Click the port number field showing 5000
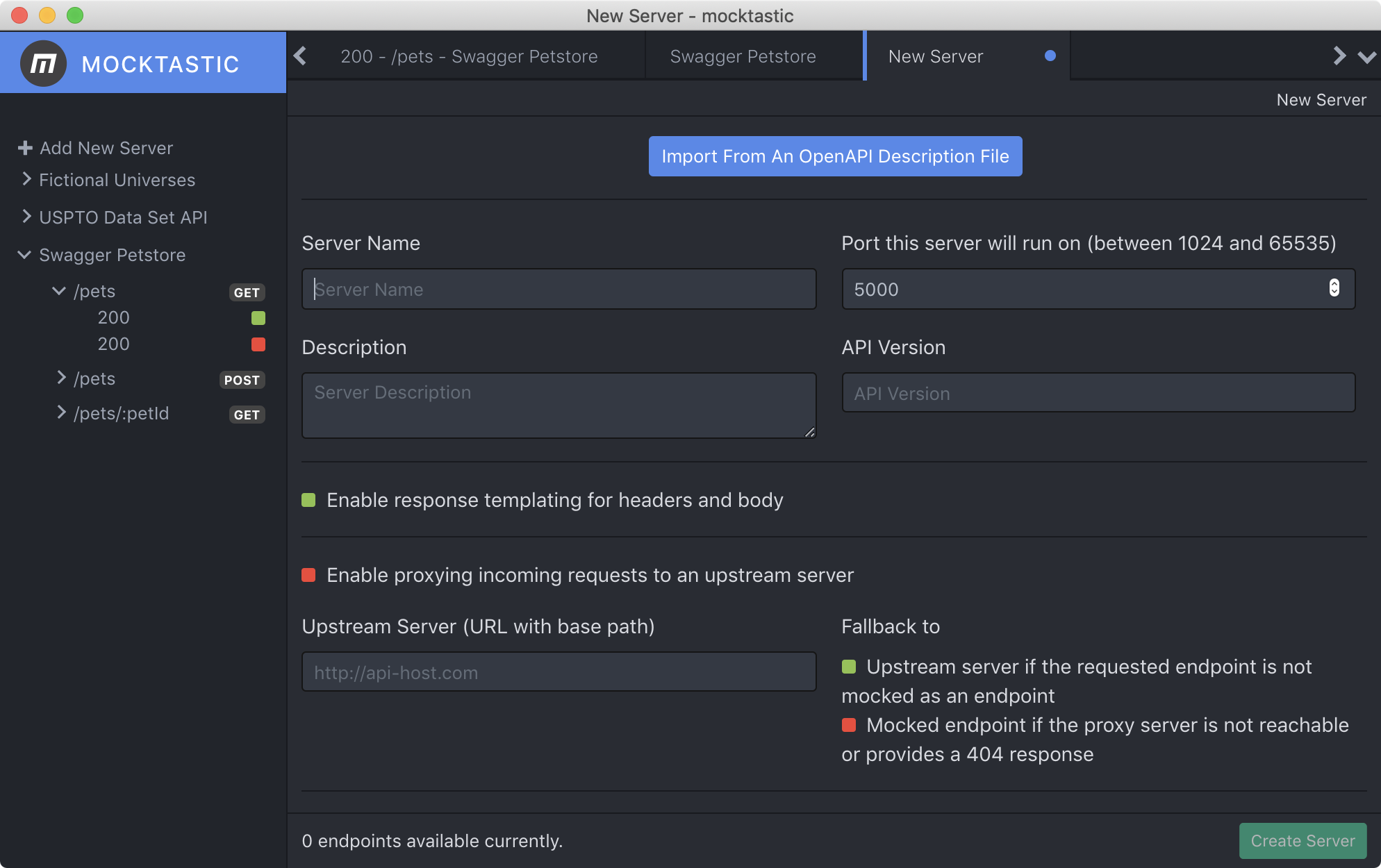 click(1098, 289)
